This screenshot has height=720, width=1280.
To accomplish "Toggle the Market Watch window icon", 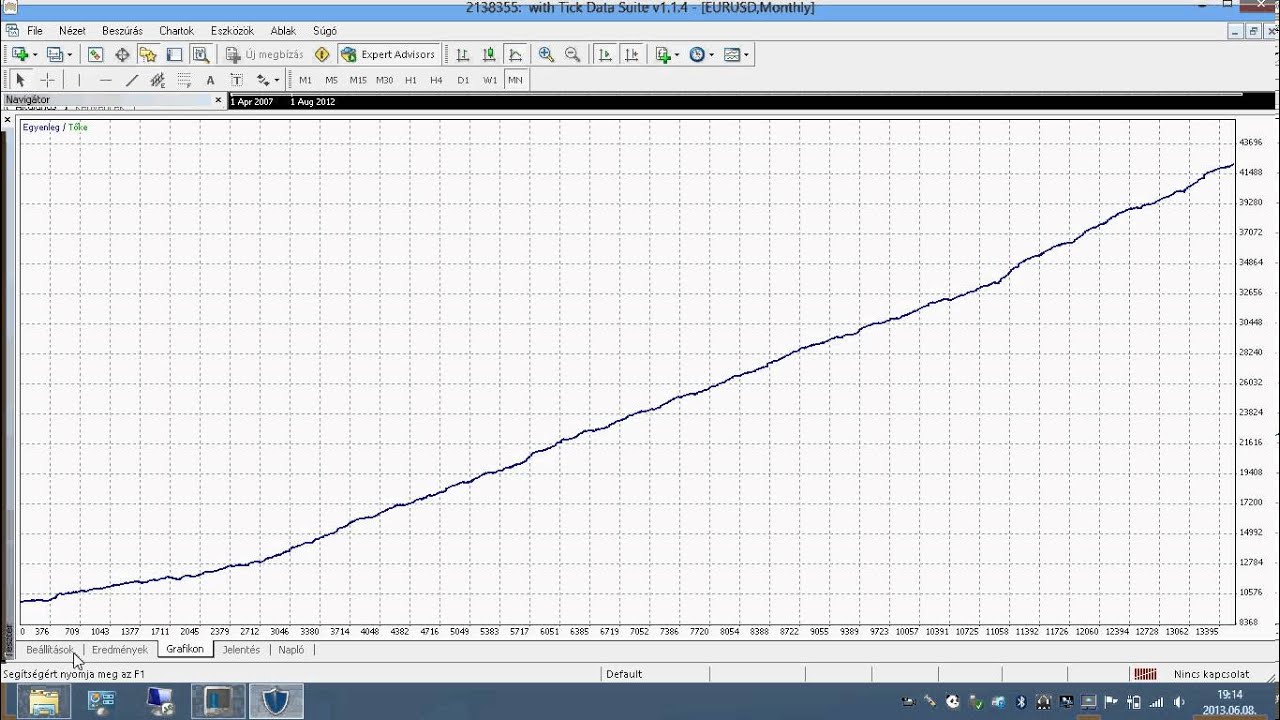I will click(x=96, y=55).
